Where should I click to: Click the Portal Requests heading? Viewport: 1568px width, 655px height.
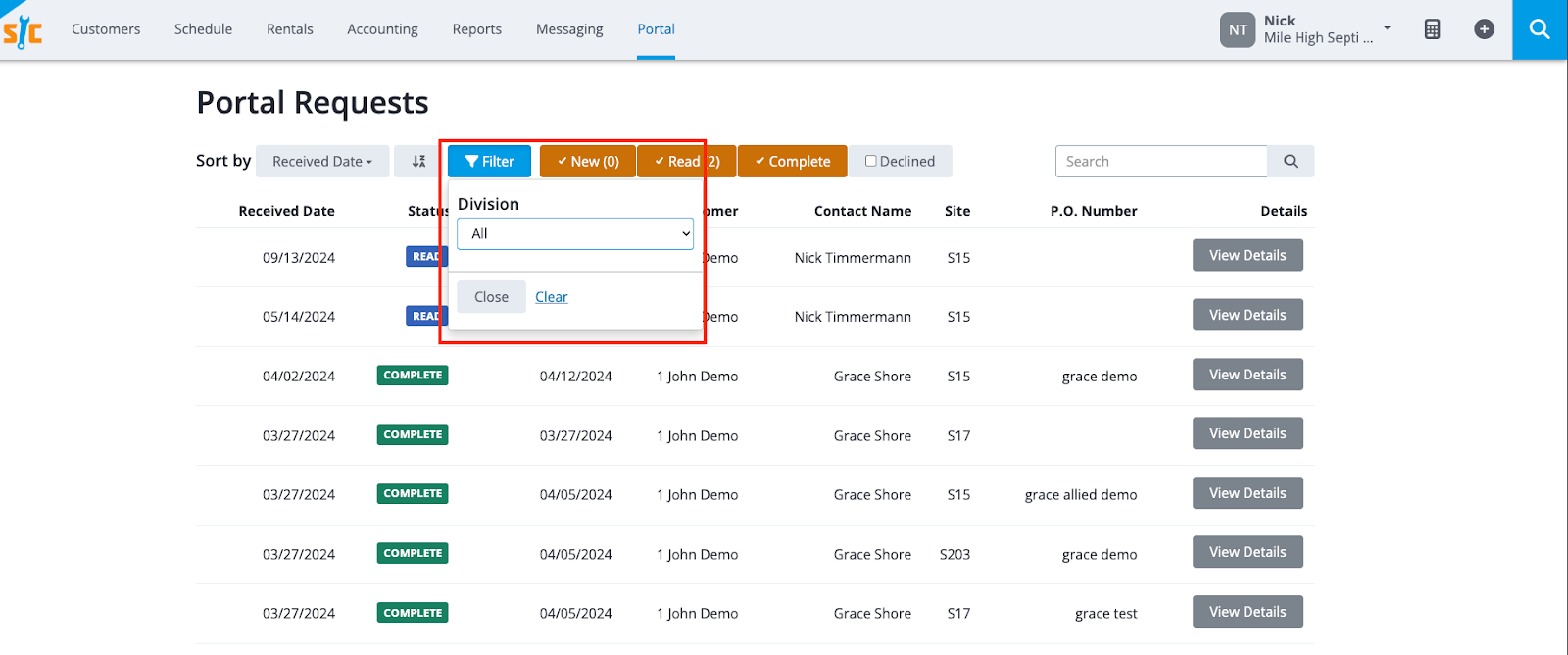pyautogui.click(x=313, y=103)
